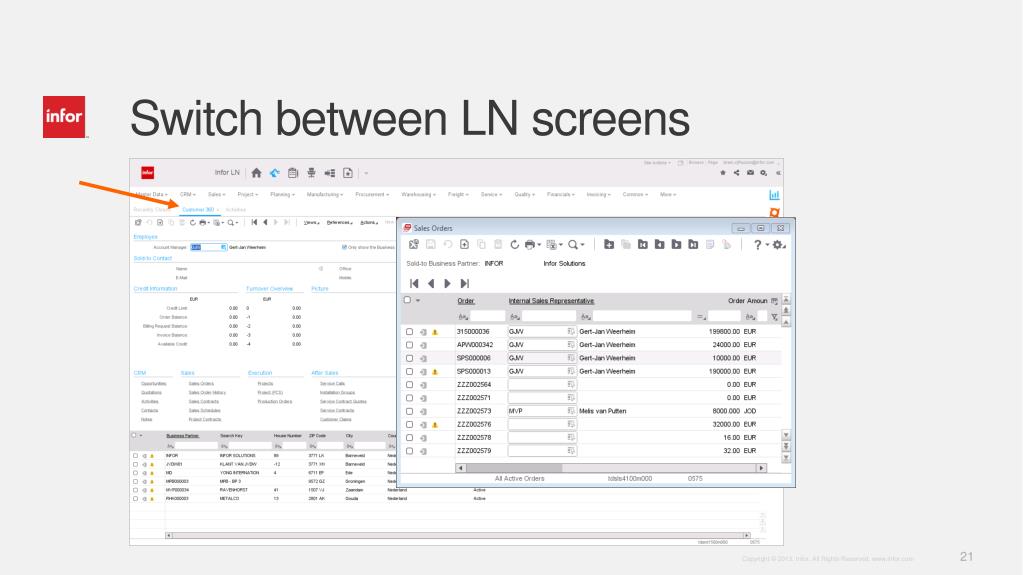Click the clipboard icon in Infor LN header

293,173
